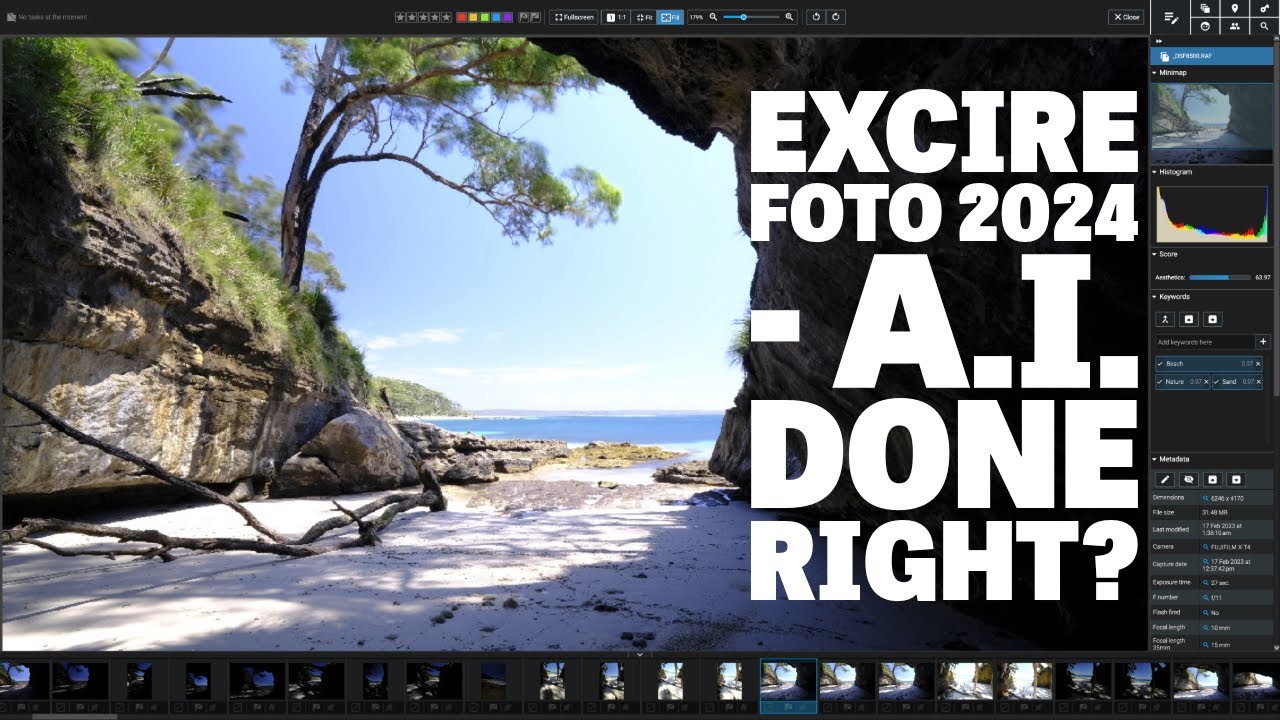1280x720 pixels.
Task: Click the 63.97 aesthetics score value
Action: coord(1263,277)
